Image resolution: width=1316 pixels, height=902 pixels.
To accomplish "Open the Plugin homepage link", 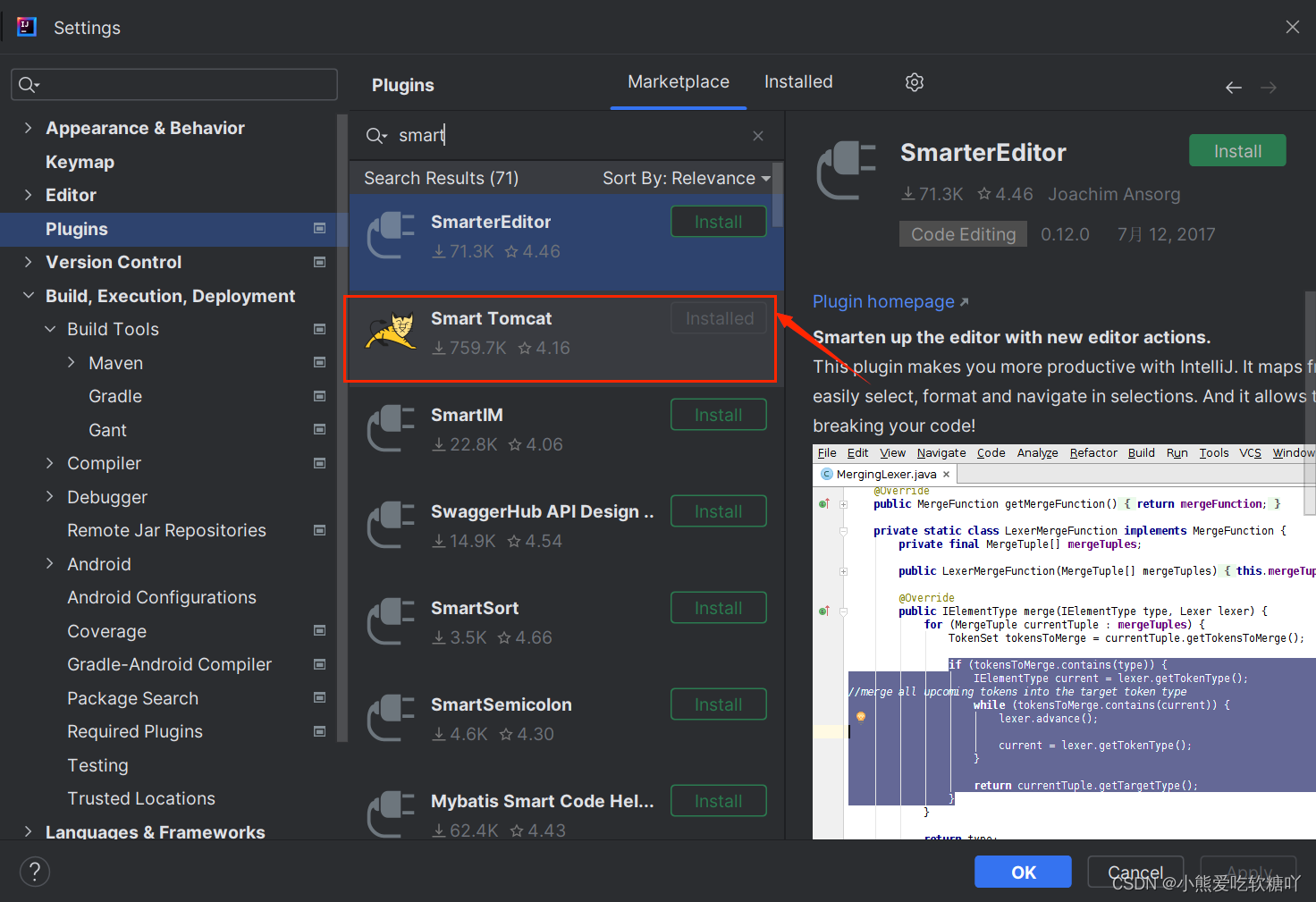I will point(890,302).
